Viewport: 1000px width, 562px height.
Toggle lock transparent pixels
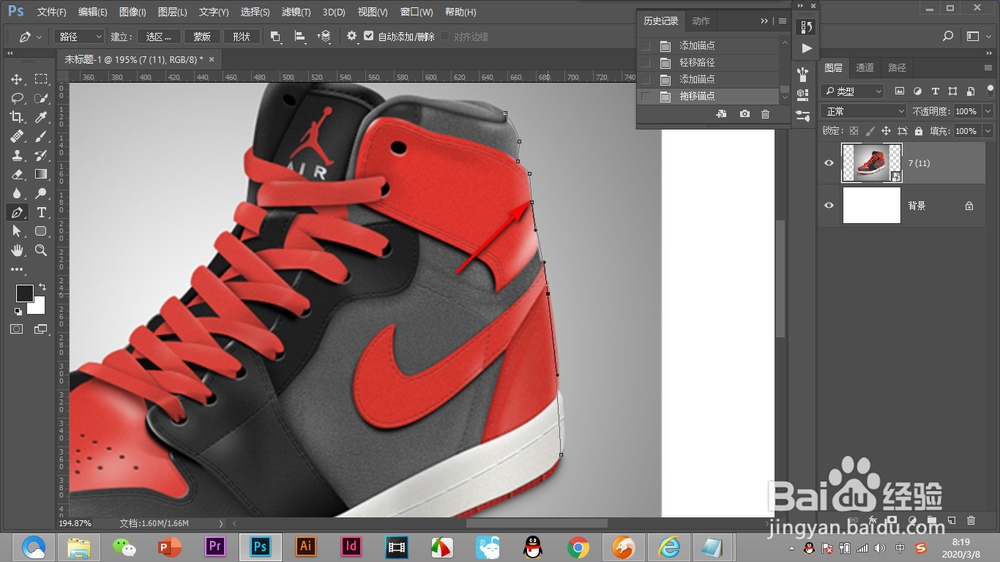853,131
